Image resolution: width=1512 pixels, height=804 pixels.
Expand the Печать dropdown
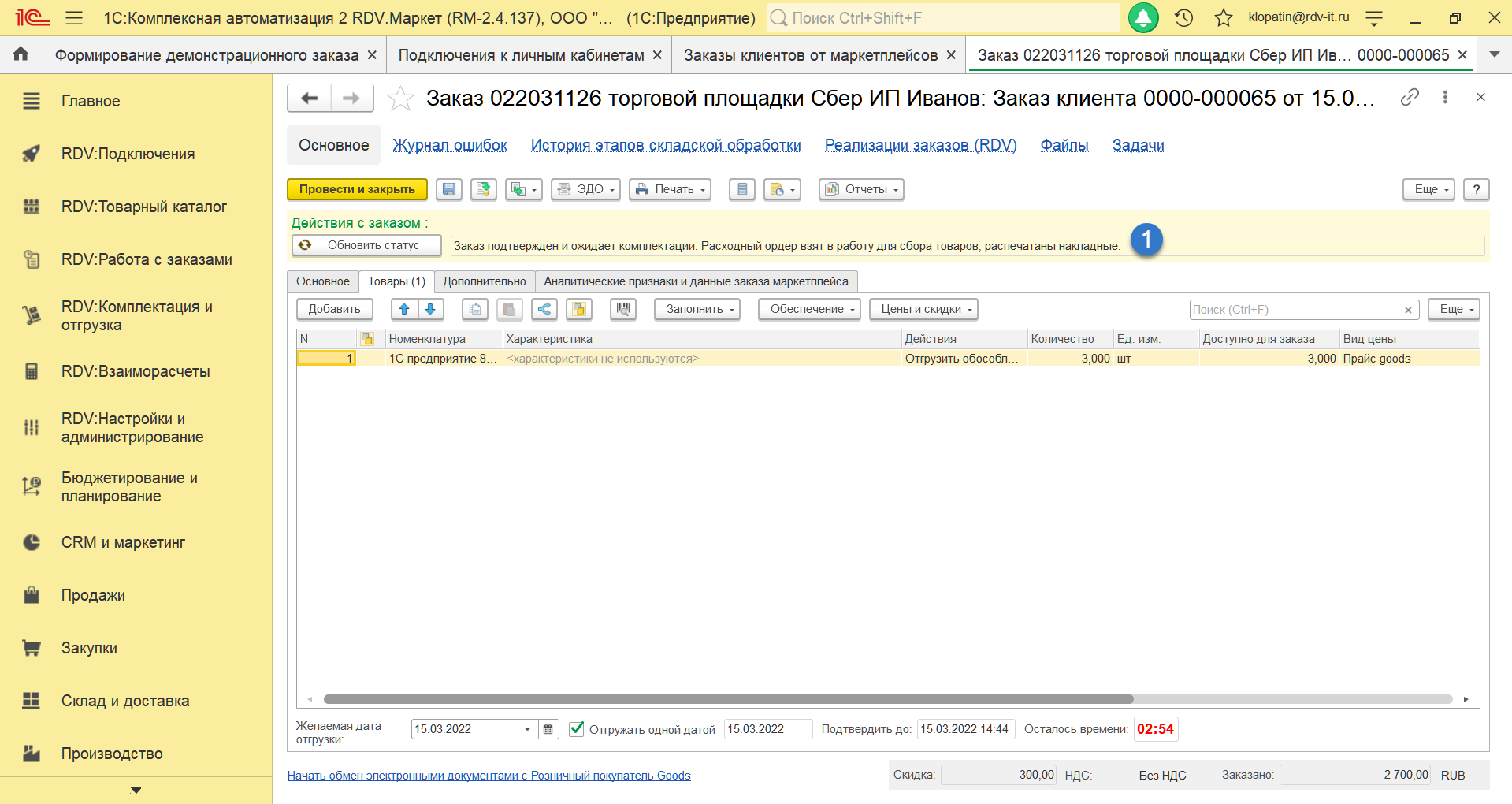click(x=670, y=189)
